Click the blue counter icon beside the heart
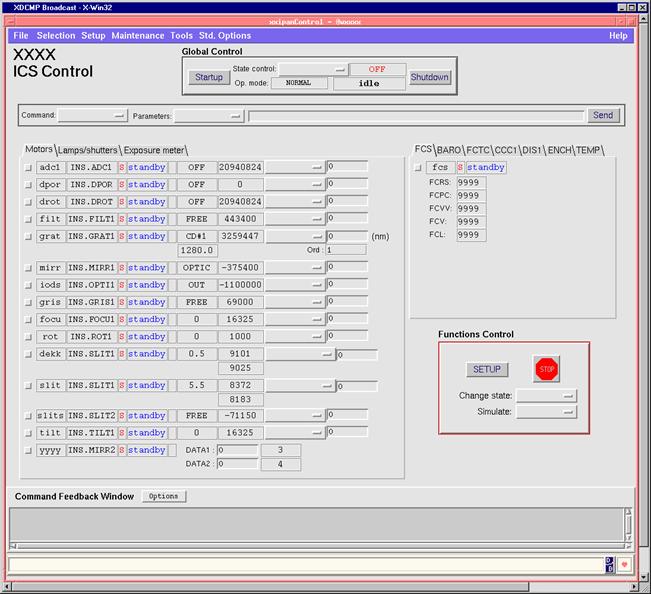This screenshot has width=651, height=594. [x=610, y=565]
